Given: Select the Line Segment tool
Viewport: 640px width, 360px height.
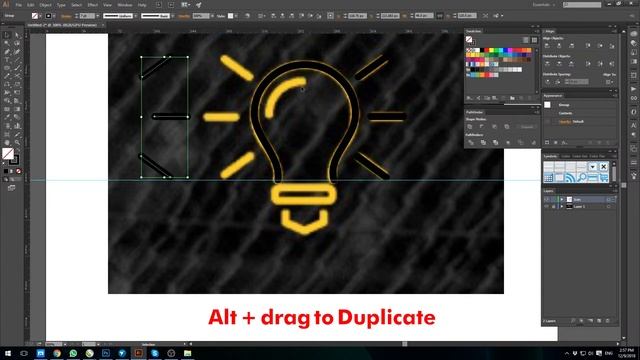Looking at the screenshot, I should click(x=17, y=60).
